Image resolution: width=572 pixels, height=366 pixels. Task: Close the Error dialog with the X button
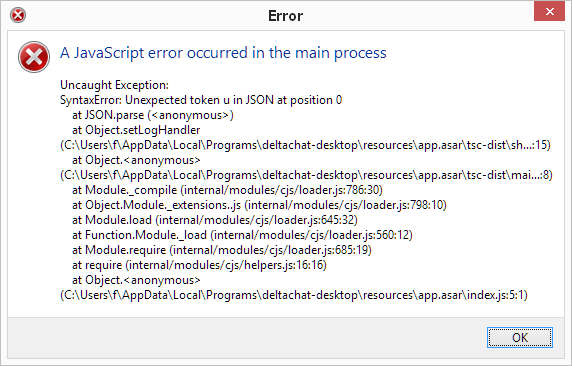click(x=549, y=12)
